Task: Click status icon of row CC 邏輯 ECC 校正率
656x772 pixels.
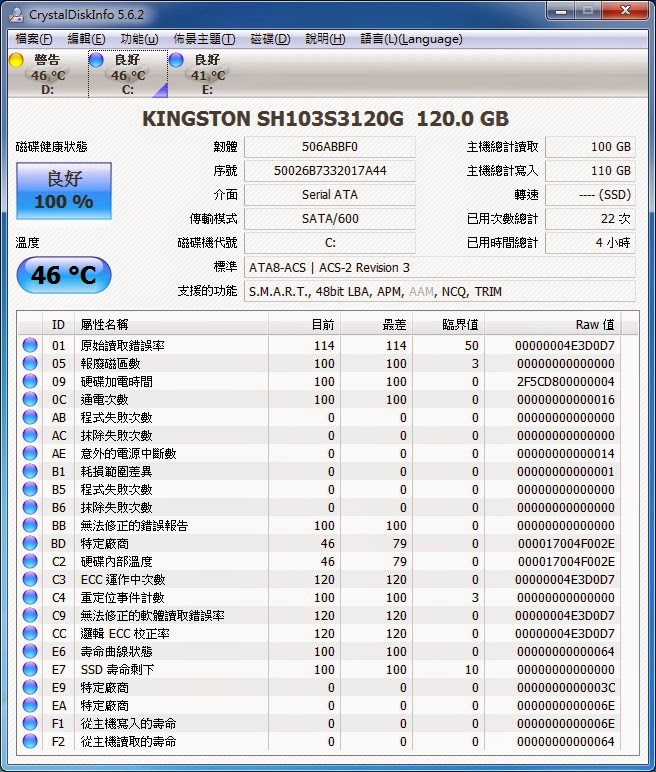Action: point(30,633)
